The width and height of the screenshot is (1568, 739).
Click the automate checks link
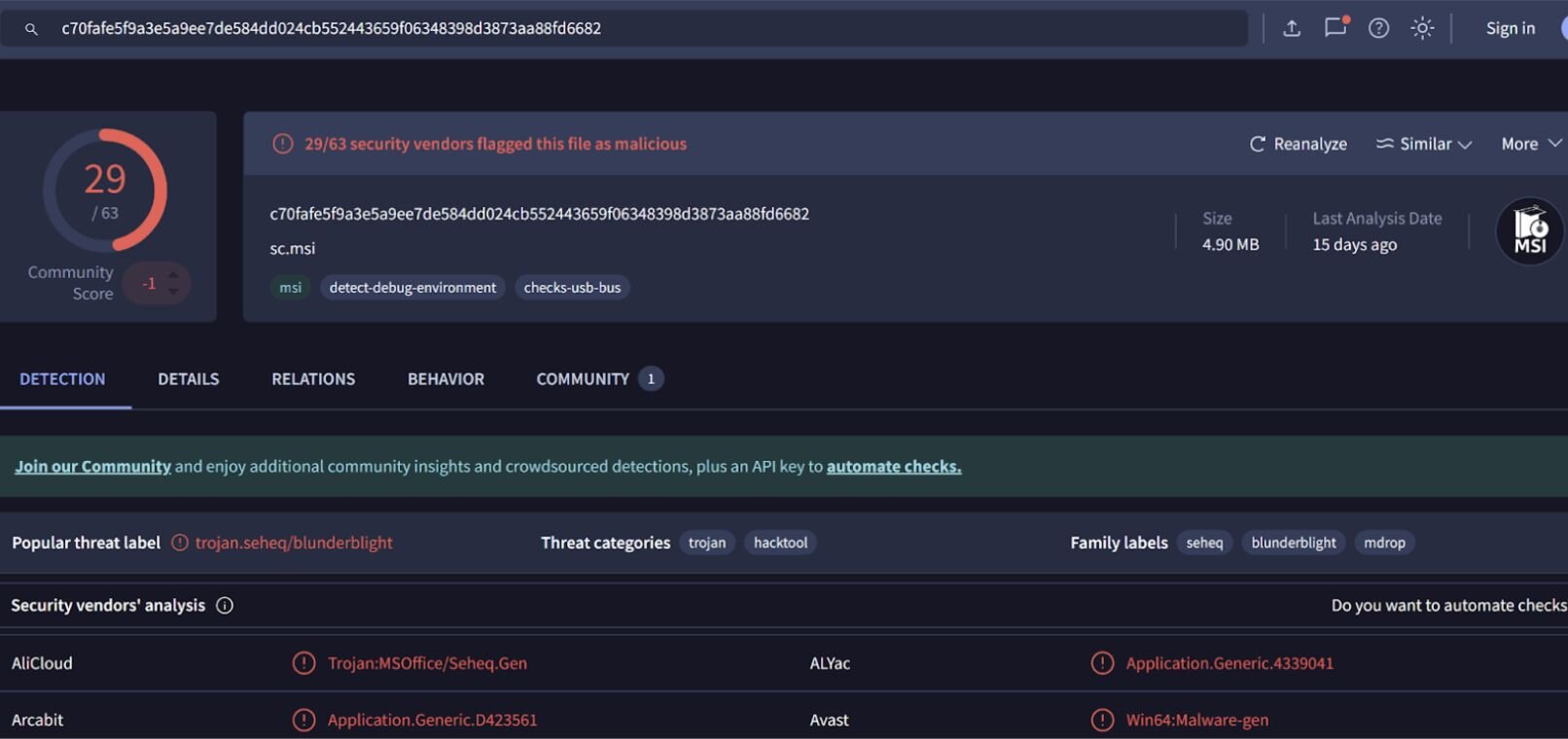(893, 467)
